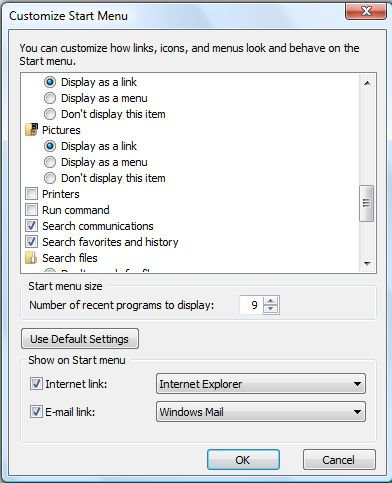Uncheck the Internet link checkbox
This screenshot has width=392, height=483.
click(36, 384)
